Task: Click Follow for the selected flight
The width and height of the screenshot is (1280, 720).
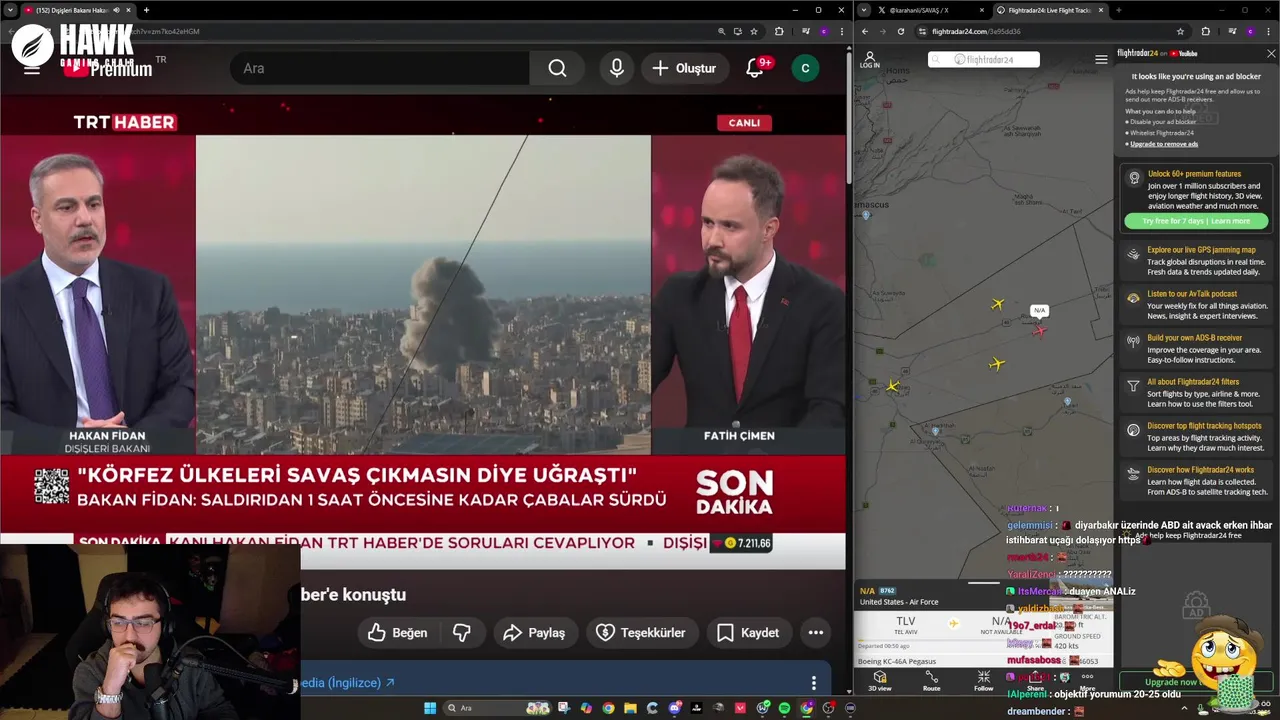Action: [984, 681]
